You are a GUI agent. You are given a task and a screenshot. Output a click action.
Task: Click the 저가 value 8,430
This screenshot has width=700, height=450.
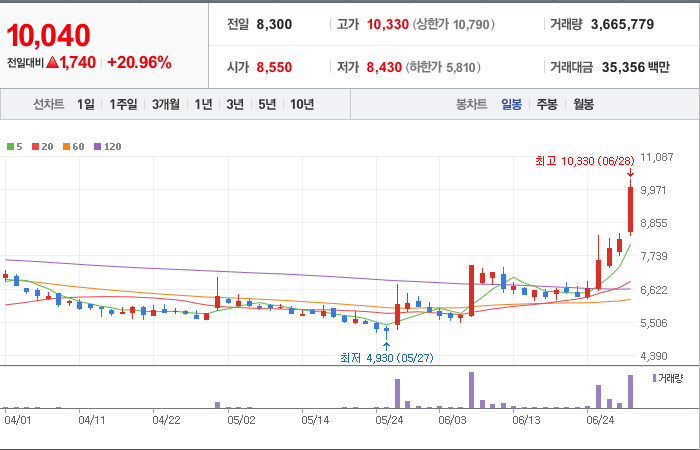(384, 67)
